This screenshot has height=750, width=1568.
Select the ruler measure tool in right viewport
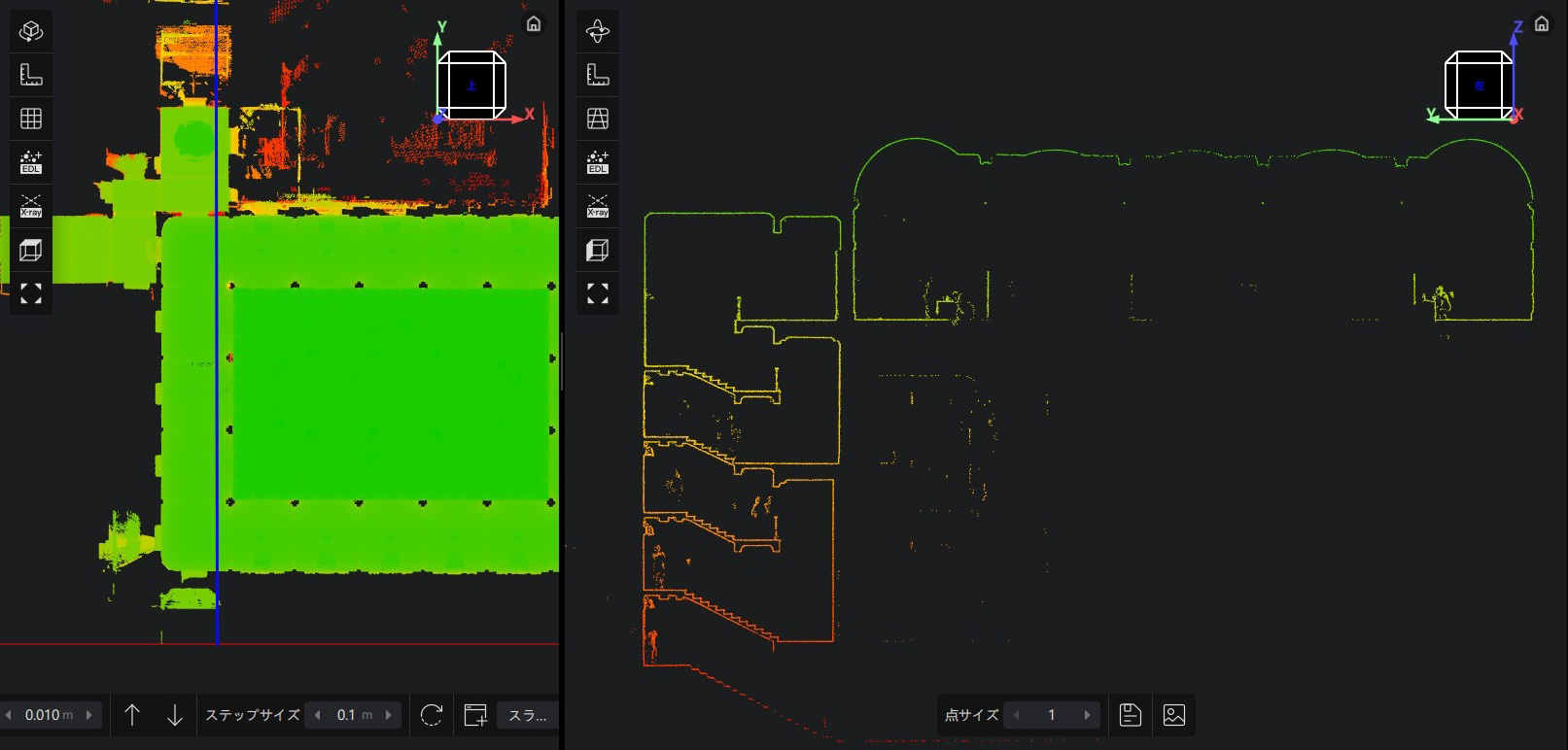click(x=598, y=75)
